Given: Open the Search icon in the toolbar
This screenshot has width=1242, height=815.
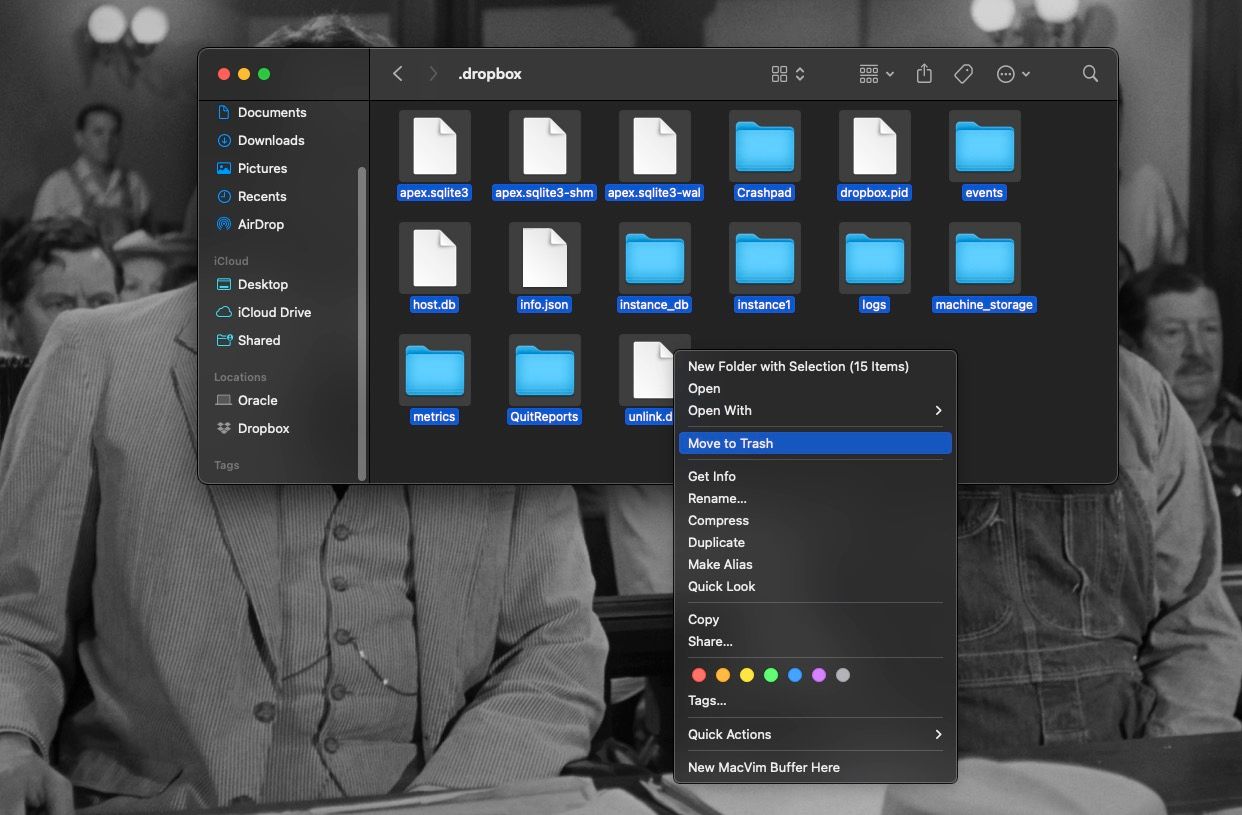Looking at the screenshot, I should [1089, 73].
